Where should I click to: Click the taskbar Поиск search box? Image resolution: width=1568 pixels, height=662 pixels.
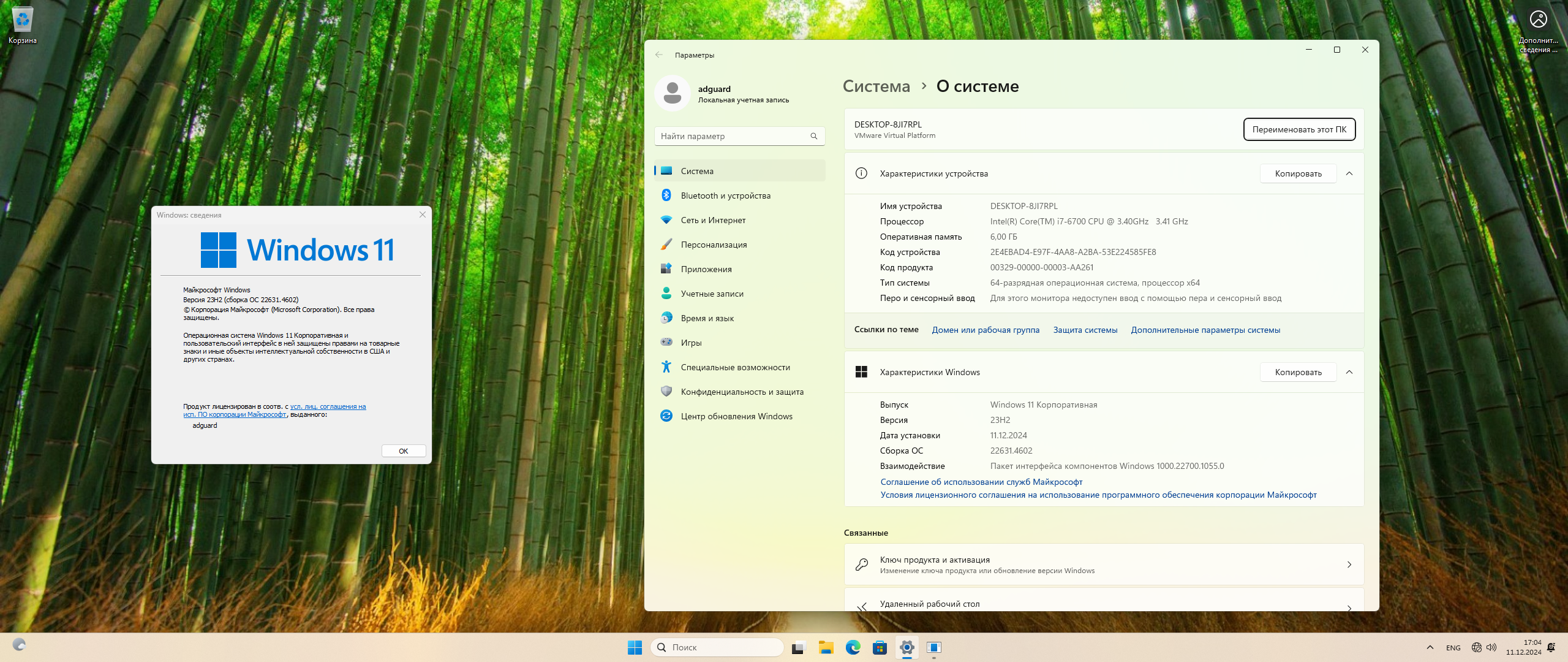(x=717, y=647)
